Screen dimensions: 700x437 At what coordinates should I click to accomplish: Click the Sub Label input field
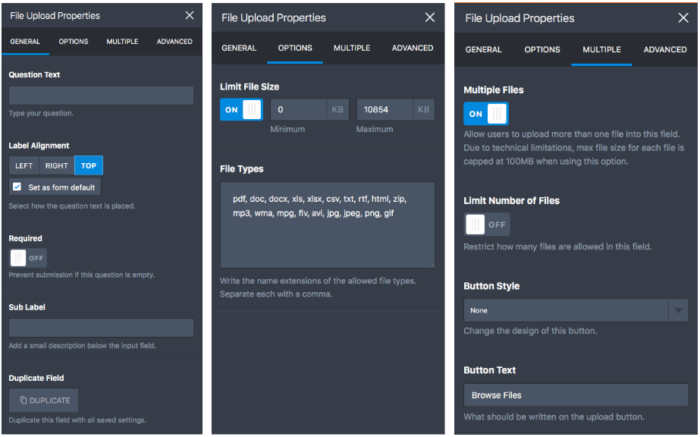point(101,328)
